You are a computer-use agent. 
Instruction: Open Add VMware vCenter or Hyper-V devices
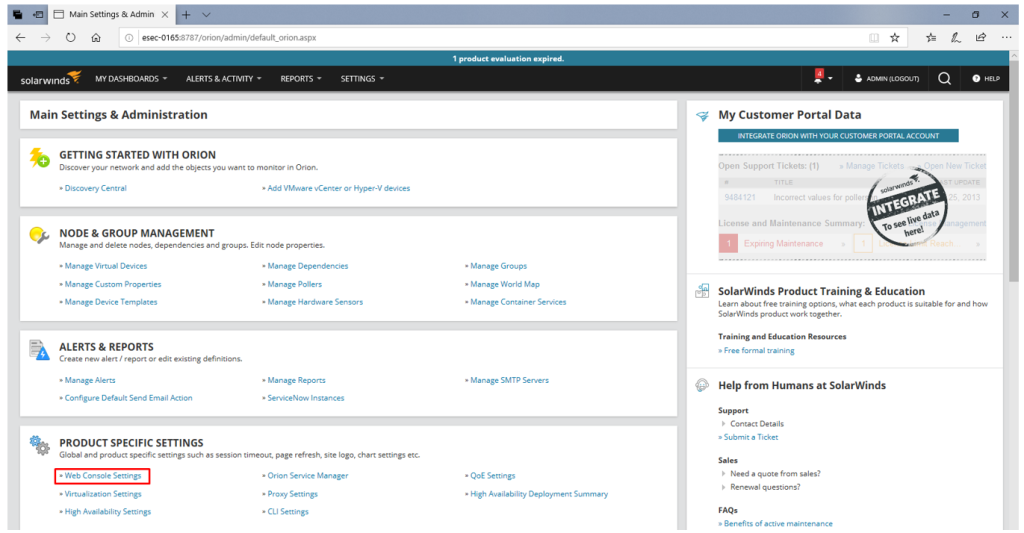point(338,188)
